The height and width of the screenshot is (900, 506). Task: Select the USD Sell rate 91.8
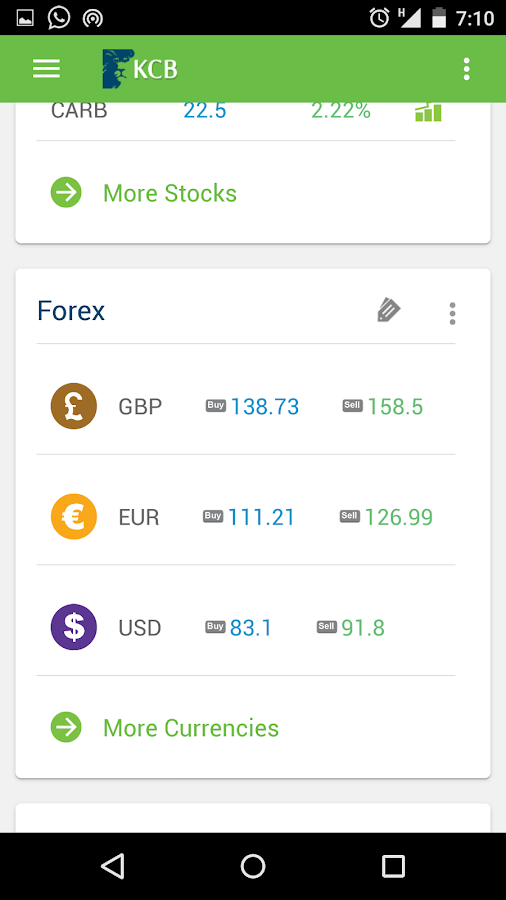(363, 628)
